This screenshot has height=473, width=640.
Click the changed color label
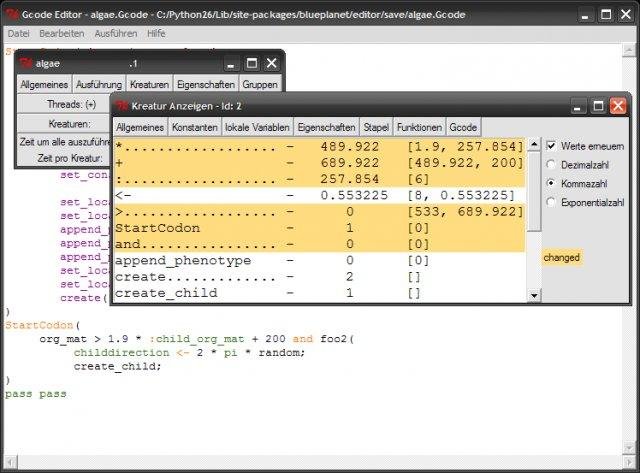click(562, 258)
